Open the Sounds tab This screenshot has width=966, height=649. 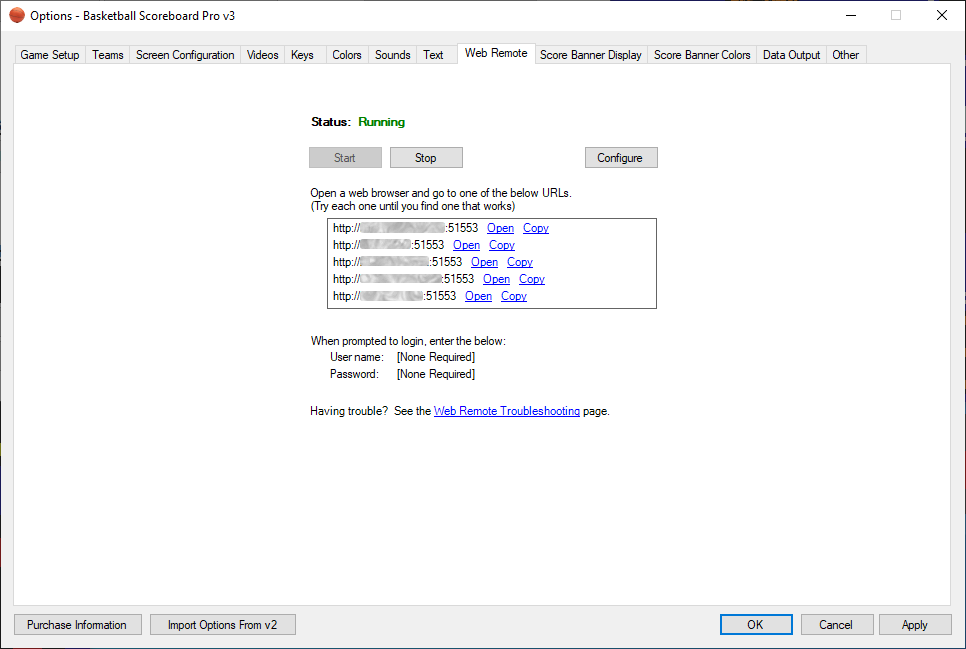(393, 55)
